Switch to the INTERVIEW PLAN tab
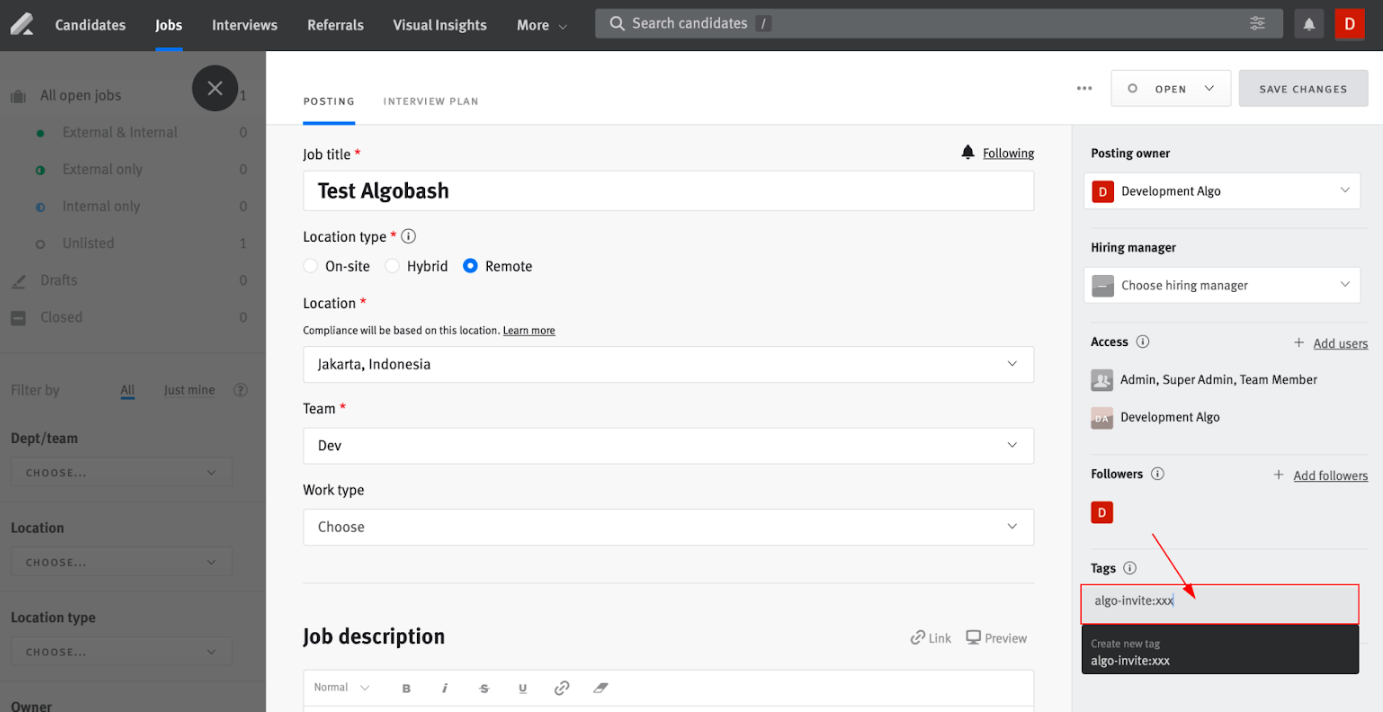The width and height of the screenshot is (1383, 712). tap(430, 101)
